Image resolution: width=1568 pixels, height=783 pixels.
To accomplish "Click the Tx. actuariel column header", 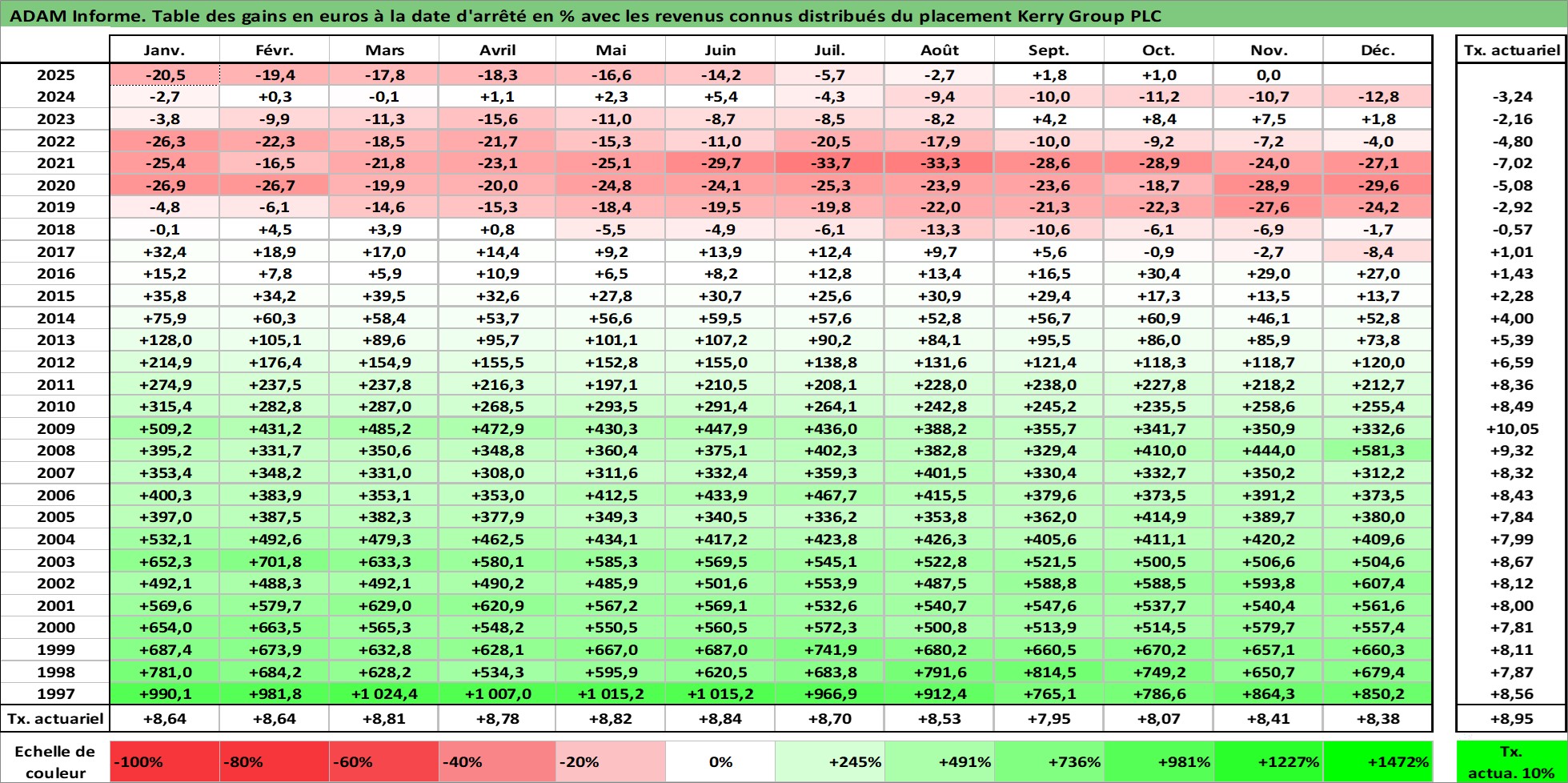I will pyautogui.click(x=1511, y=50).
